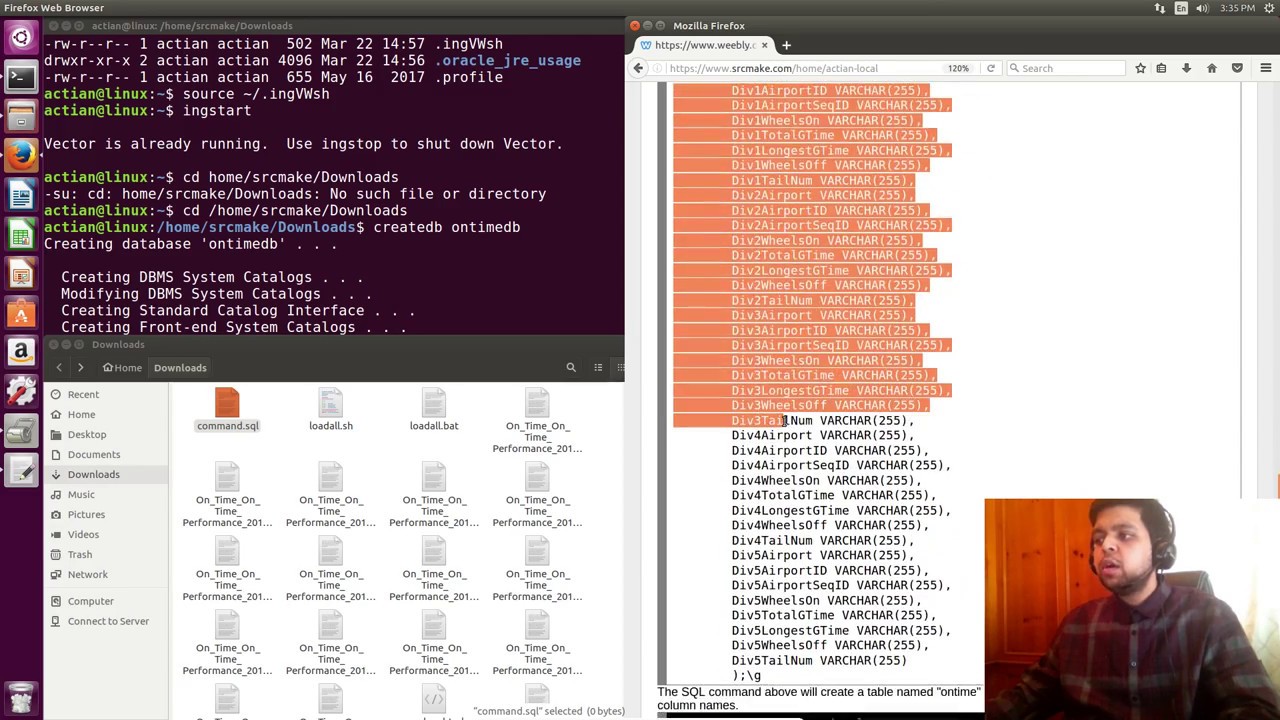Open the Firefox hamburger menu
Screen dimensions: 1280x720
click(1265, 68)
